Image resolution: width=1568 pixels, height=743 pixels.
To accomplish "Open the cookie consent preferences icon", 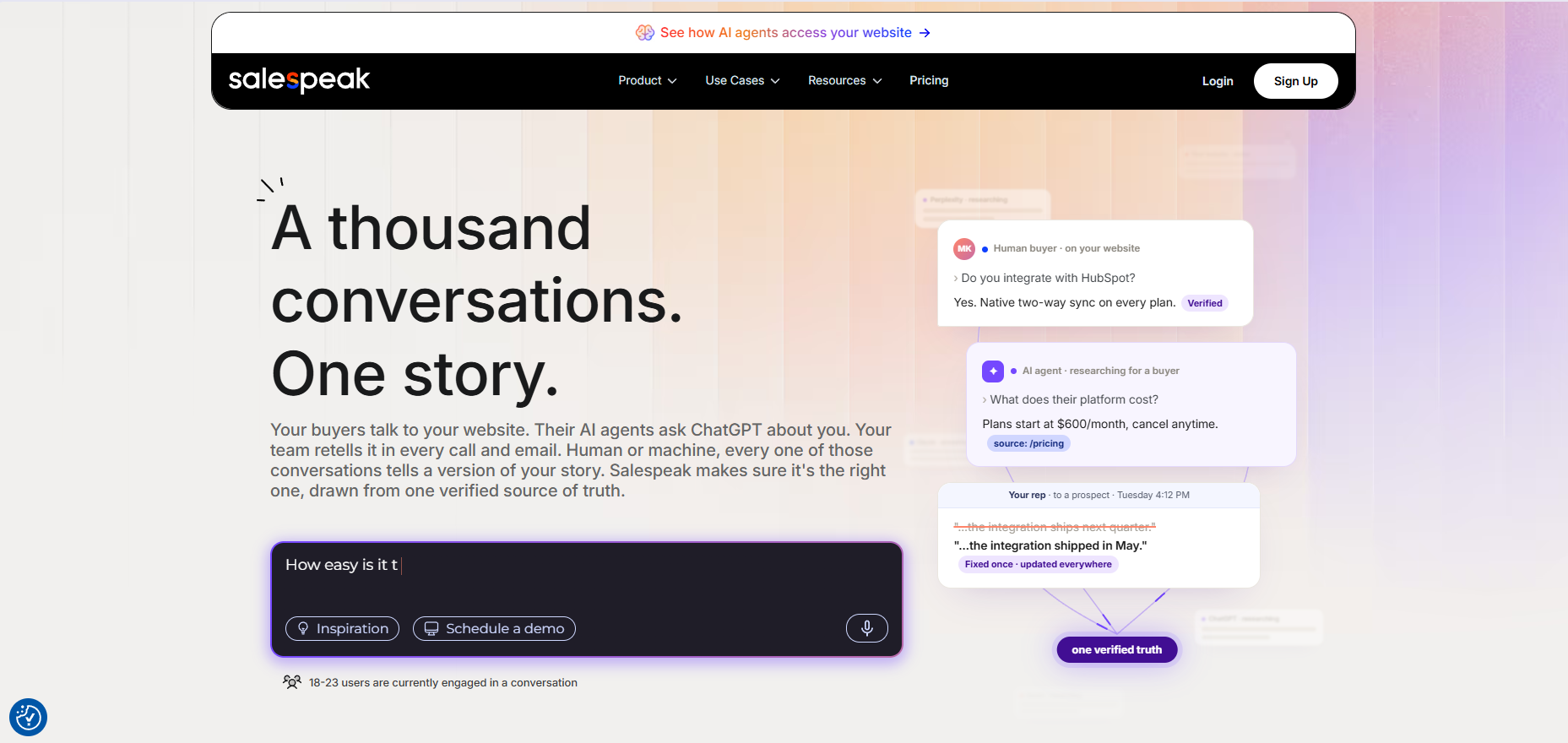I will [x=28, y=718].
